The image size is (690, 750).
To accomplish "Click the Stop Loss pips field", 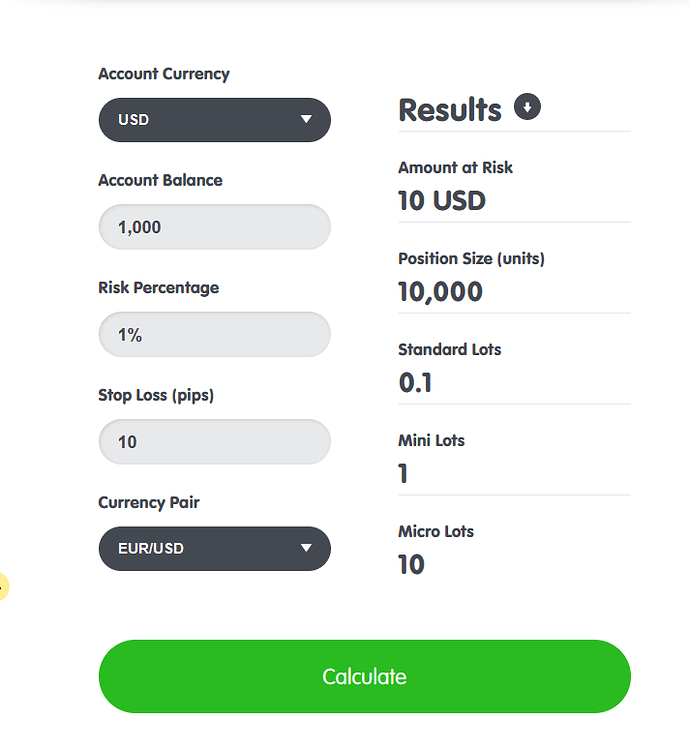I will pyautogui.click(x=215, y=441).
